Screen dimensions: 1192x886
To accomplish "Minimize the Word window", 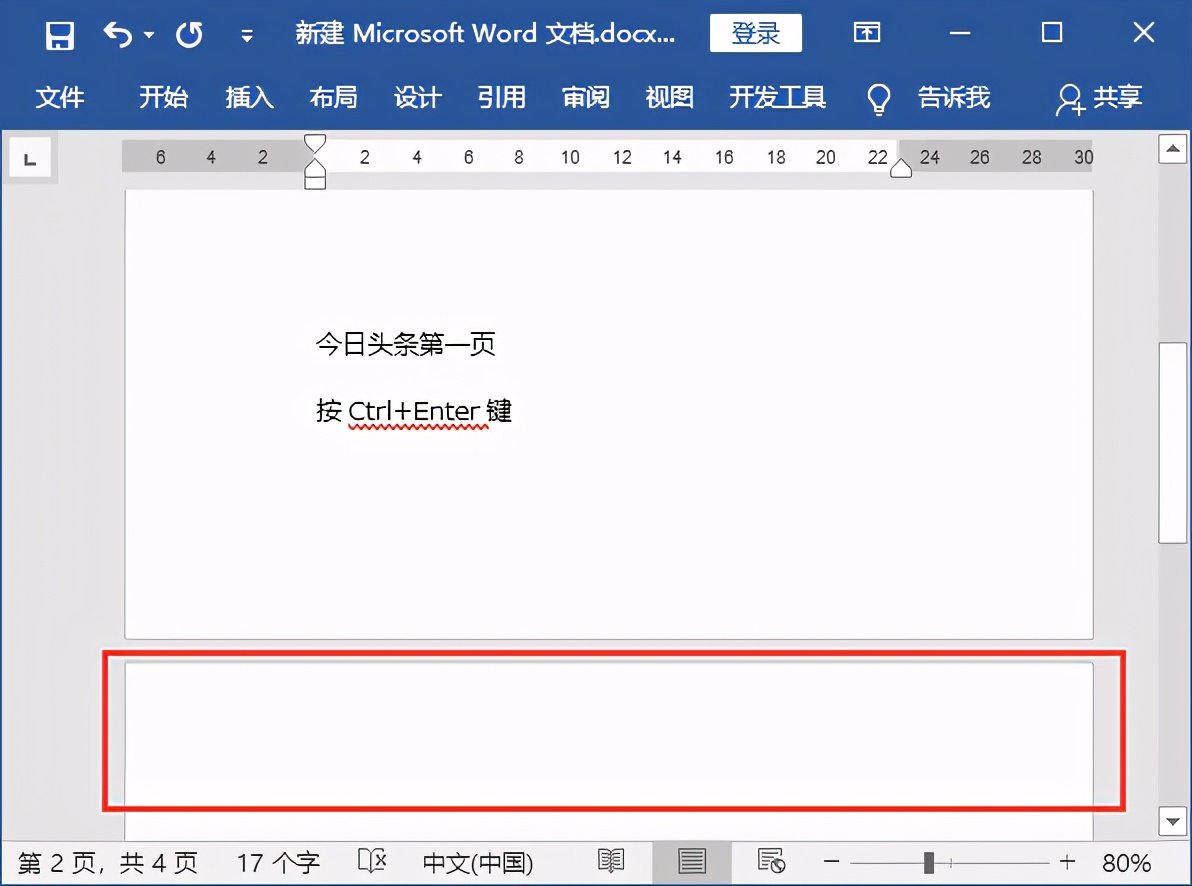I will (x=960, y=33).
